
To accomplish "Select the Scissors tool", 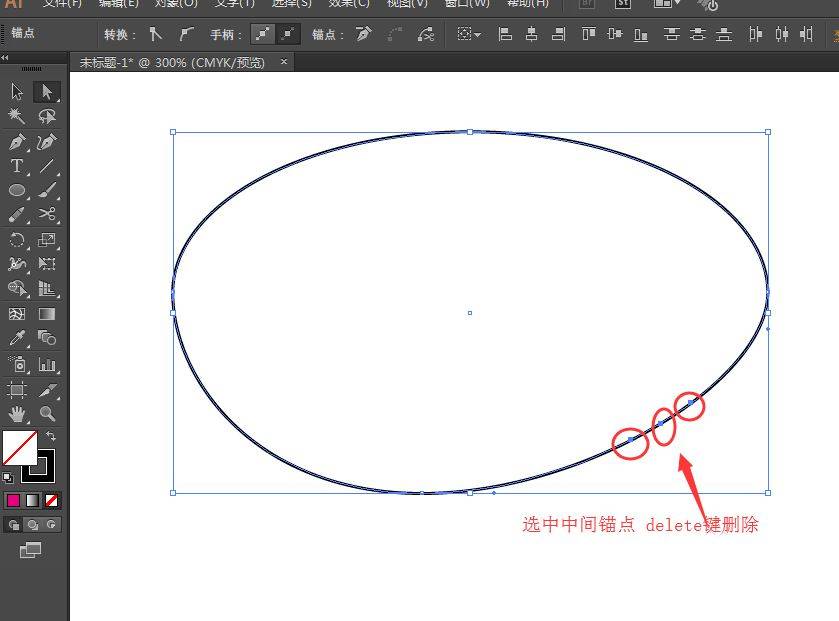I will pyautogui.click(x=46, y=215).
